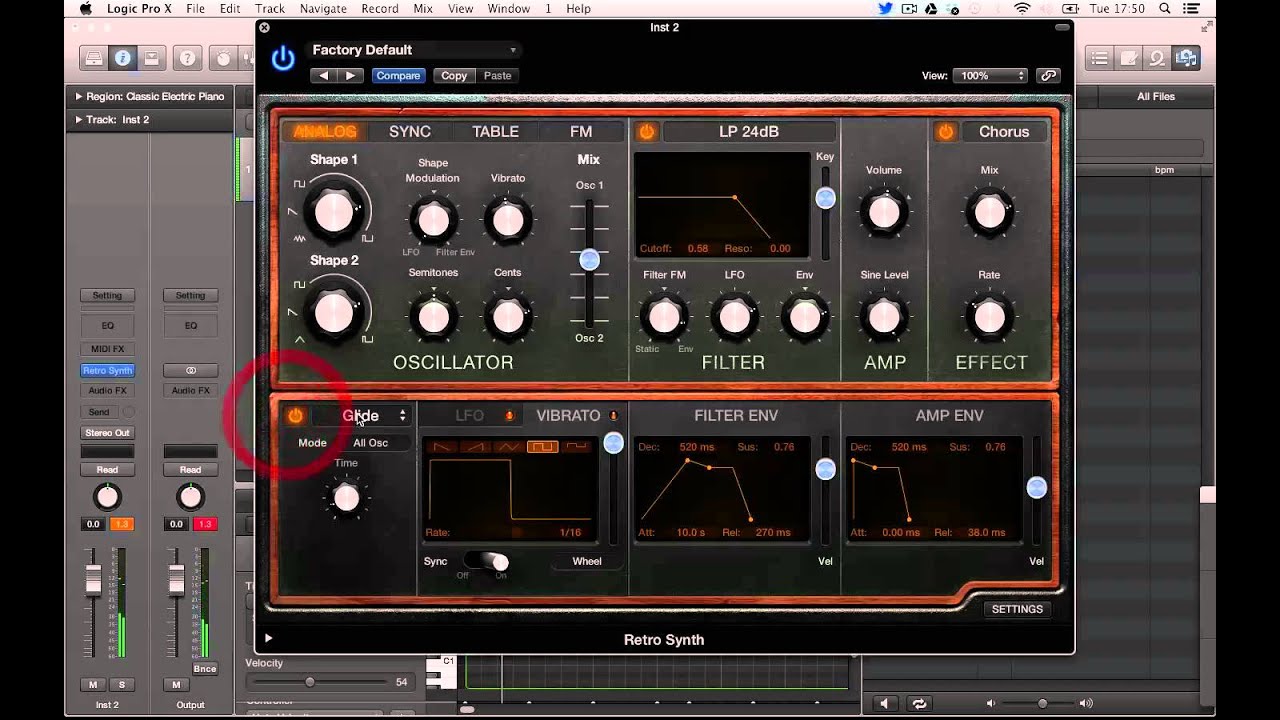The width and height of the screenshot is (1280, 720).
Task: Open the Factory Default preset dropdown
Action: pyautogui.click(x=414, y=50)
